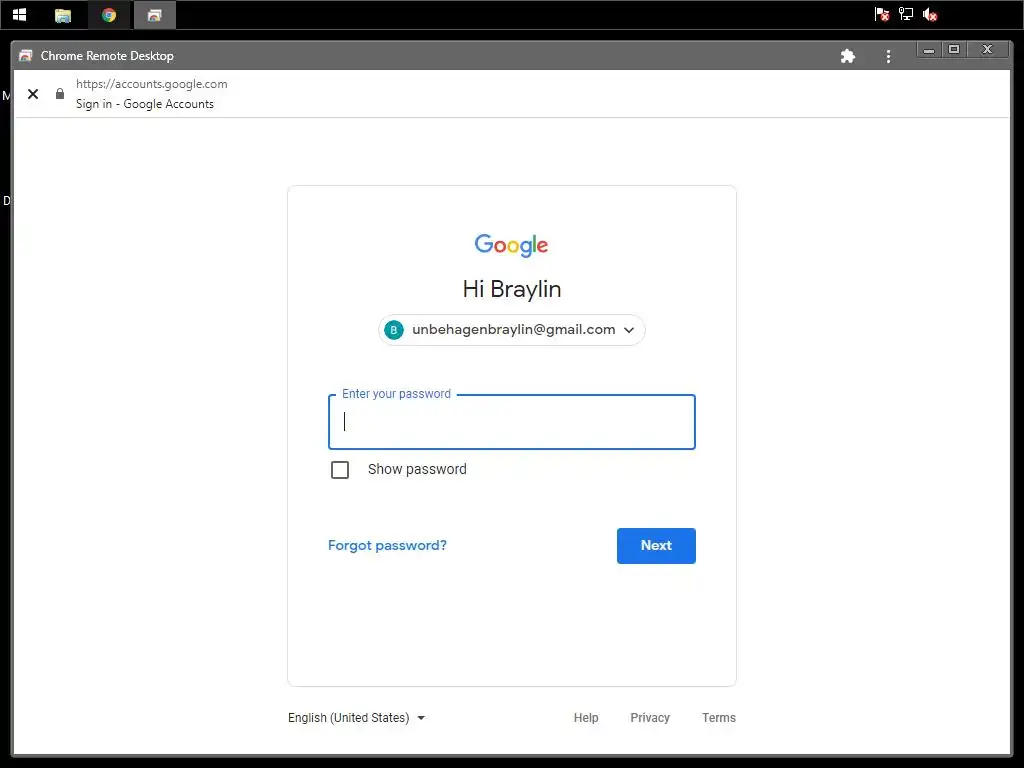Screen dimensions: 1024x768
Task: Close the sign-in page with X
Action: tap(33, 94)
